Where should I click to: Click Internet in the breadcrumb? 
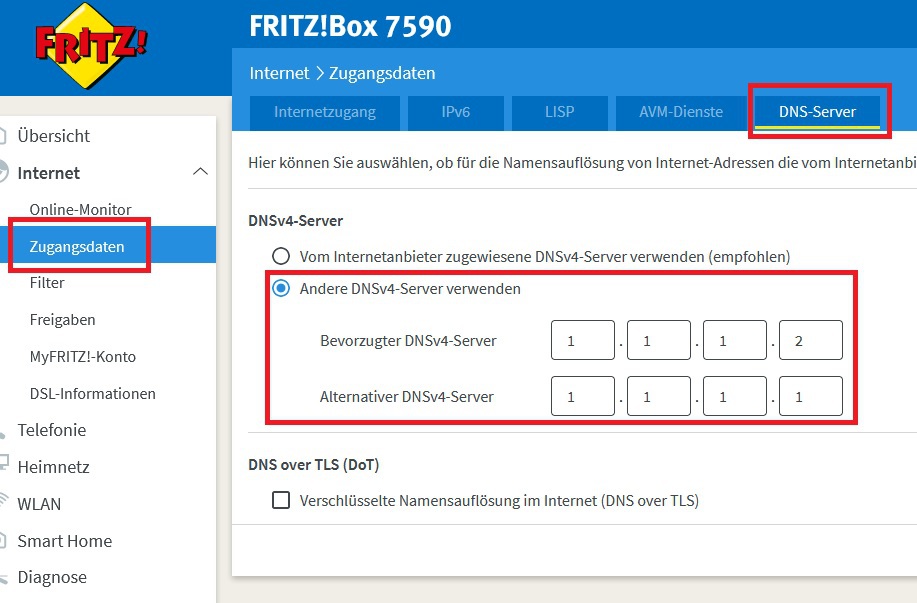tap(279, 73)
